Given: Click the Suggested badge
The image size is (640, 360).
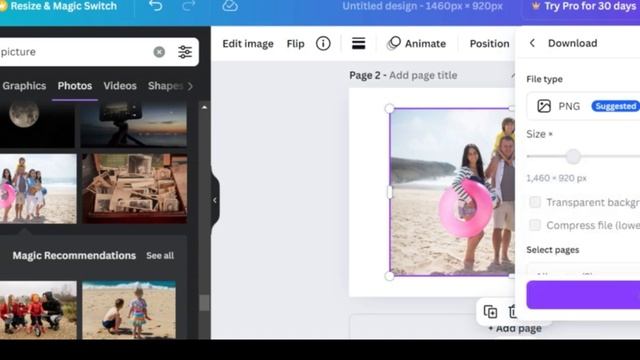Looking at the screenshot, I should 616,106.
